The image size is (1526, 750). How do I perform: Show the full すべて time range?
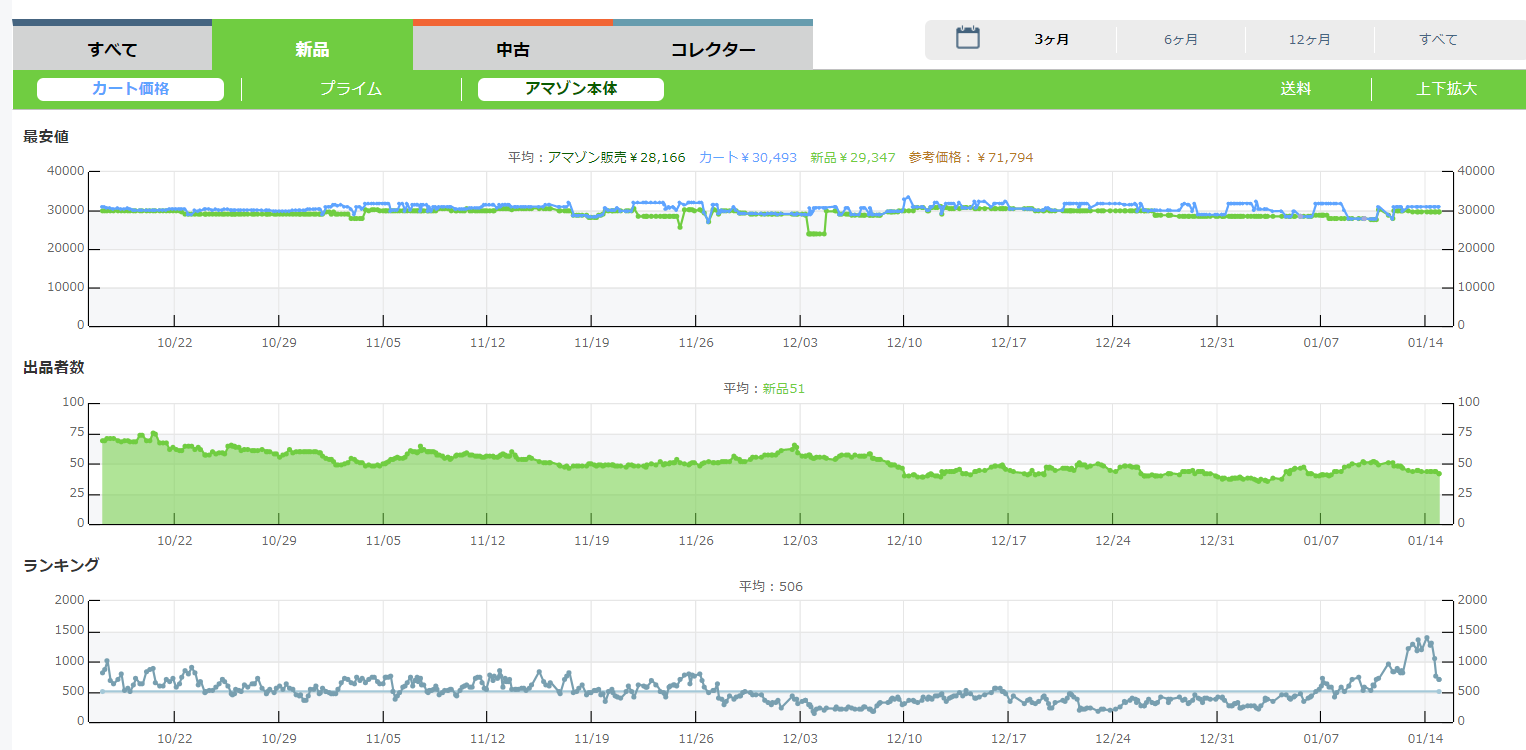(1438, 40)
